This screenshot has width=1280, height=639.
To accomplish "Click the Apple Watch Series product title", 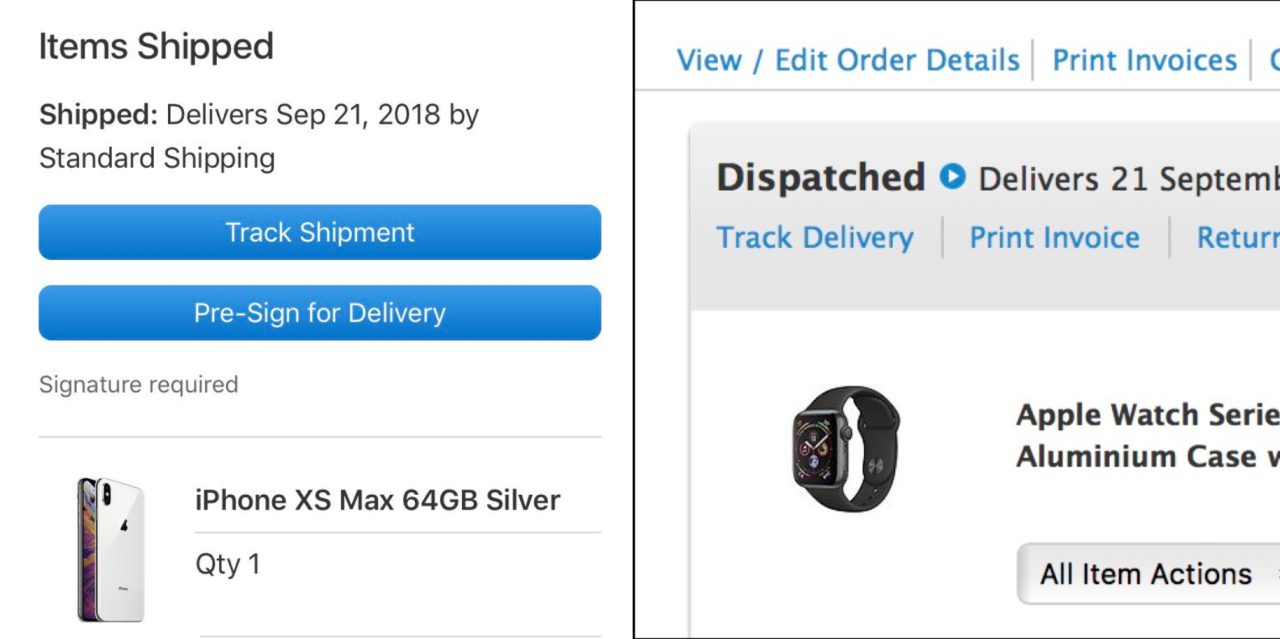I will (x=1147, y=415).
